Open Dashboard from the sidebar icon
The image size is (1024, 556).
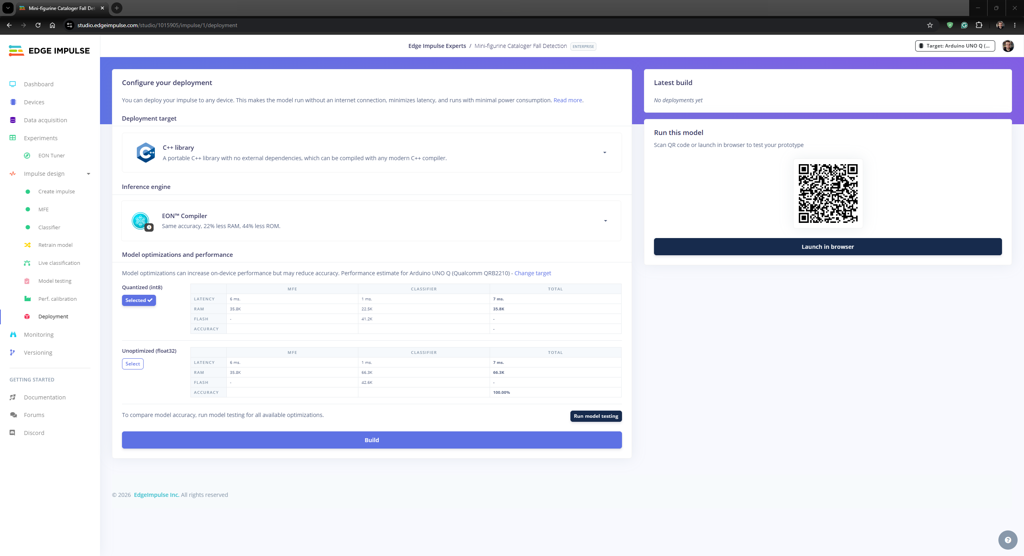[x=12, y=84]
